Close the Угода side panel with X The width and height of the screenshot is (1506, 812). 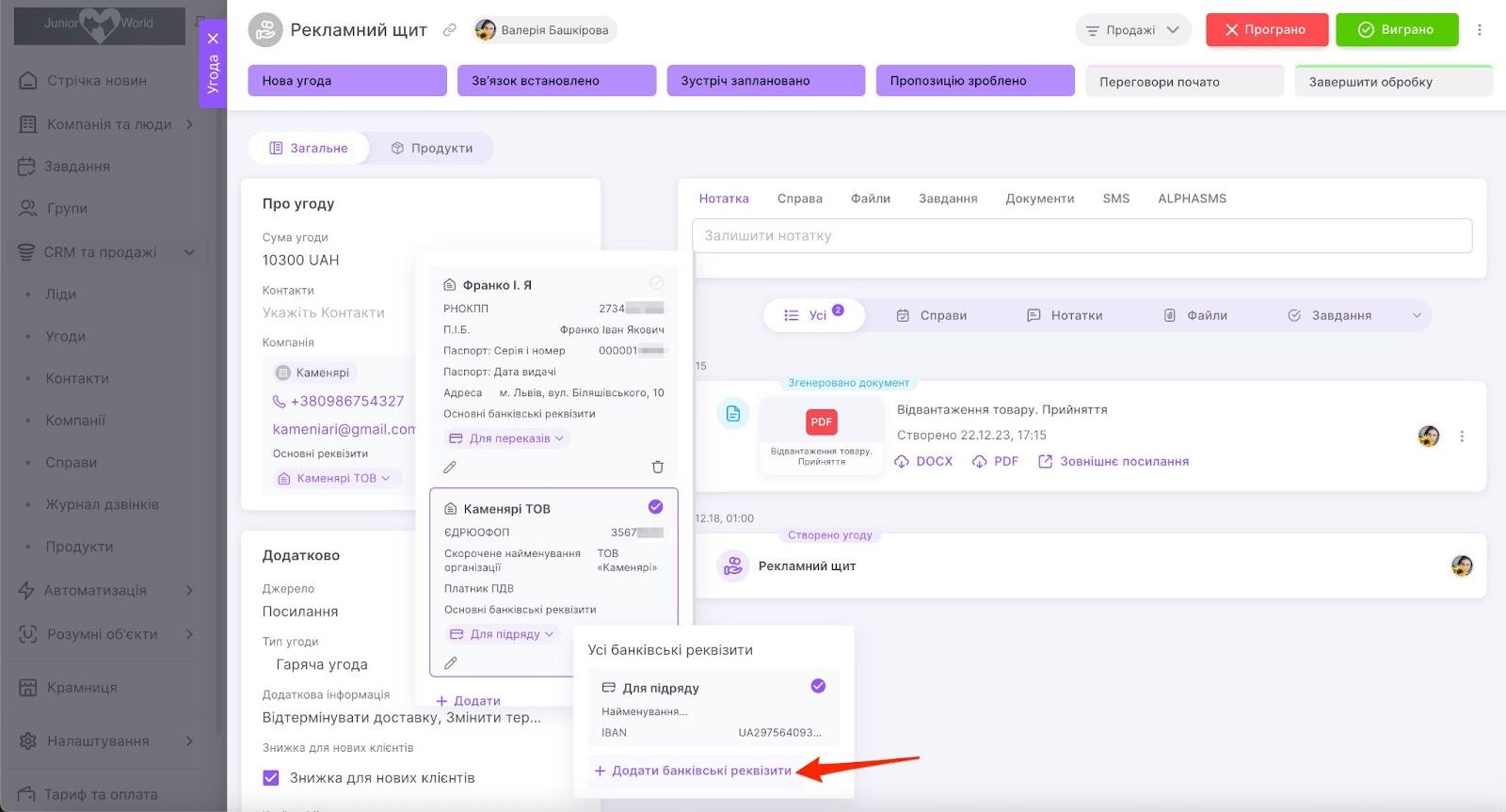213,39
